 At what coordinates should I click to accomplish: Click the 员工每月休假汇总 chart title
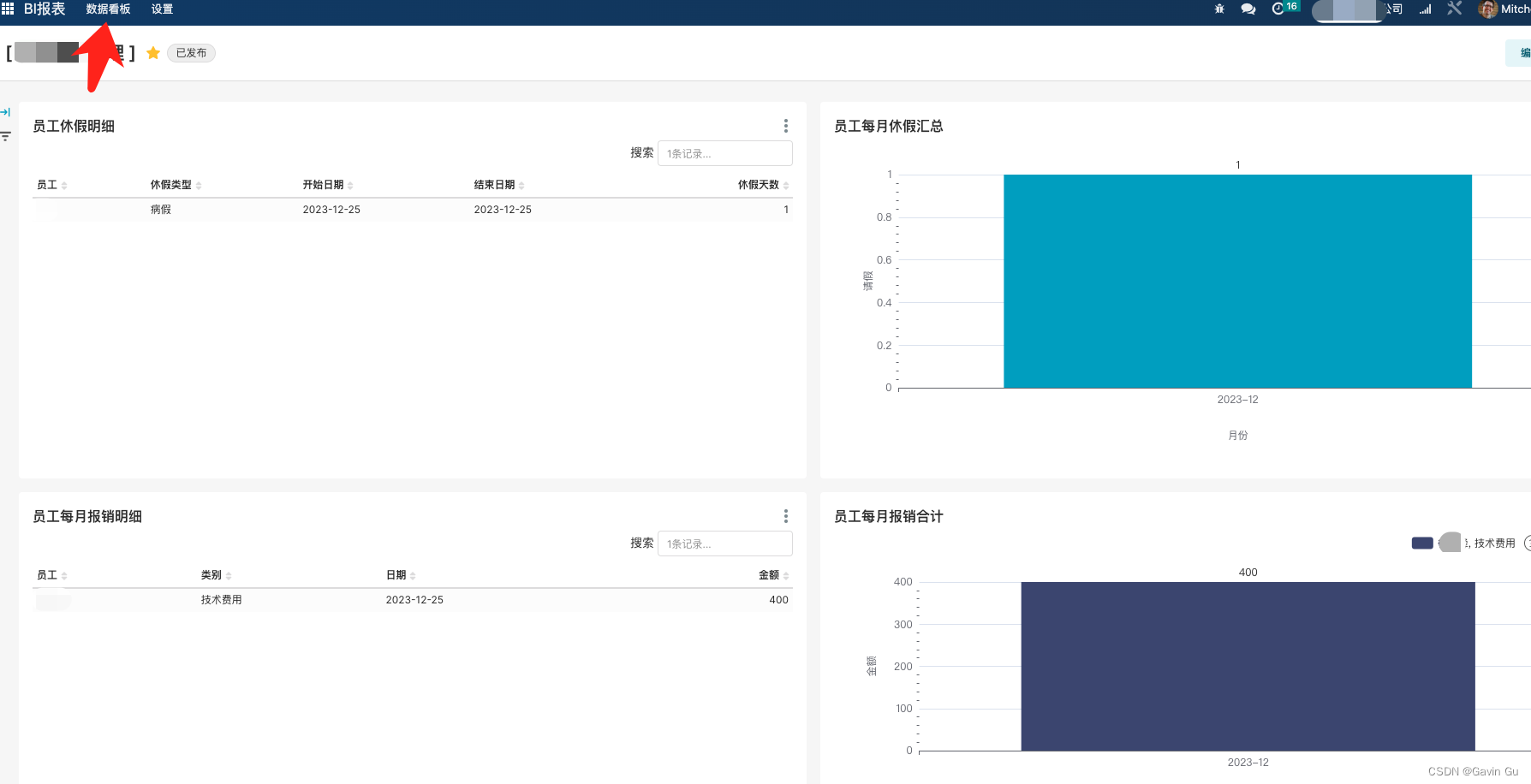pos(888,126)
